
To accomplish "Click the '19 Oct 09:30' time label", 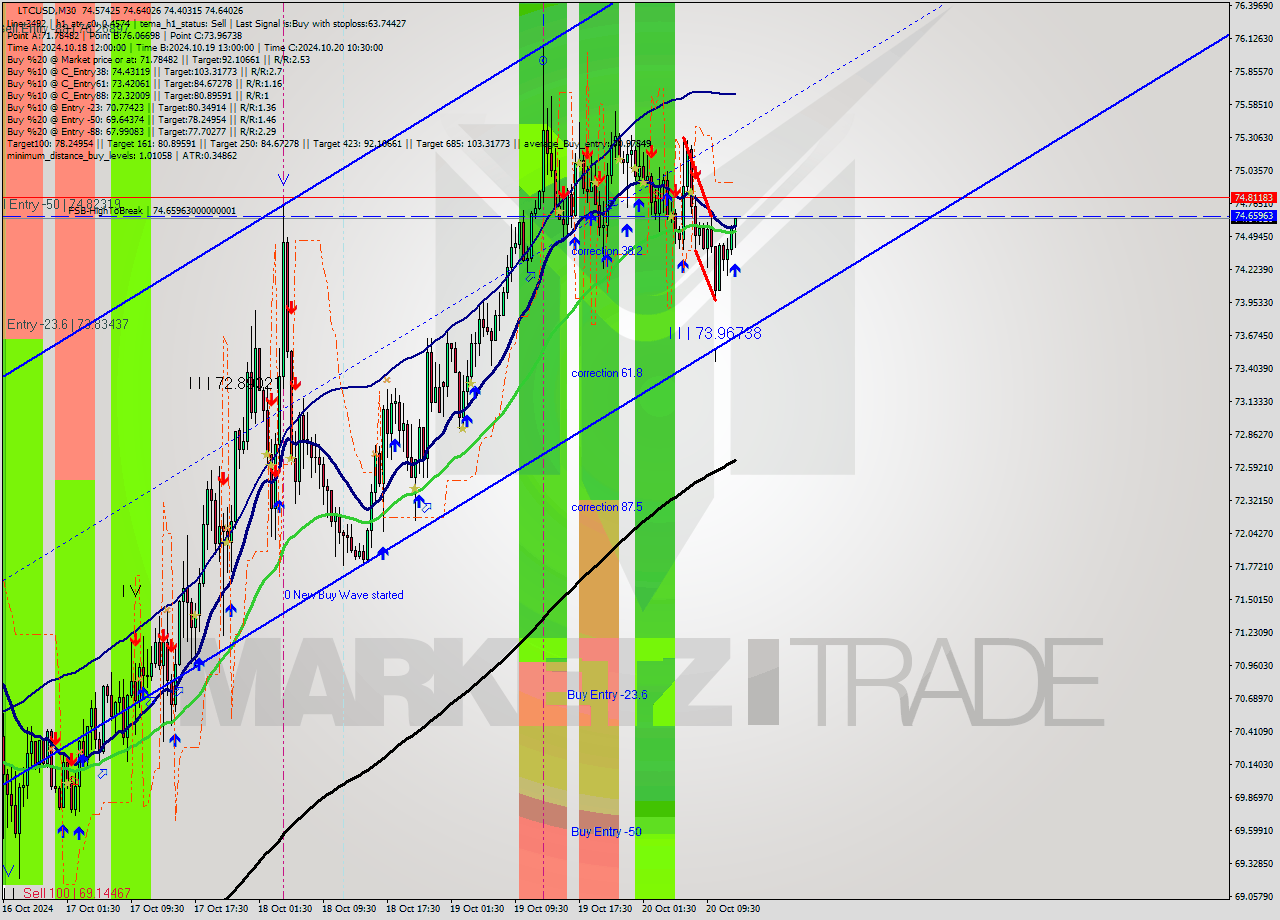I will [541, 909].
